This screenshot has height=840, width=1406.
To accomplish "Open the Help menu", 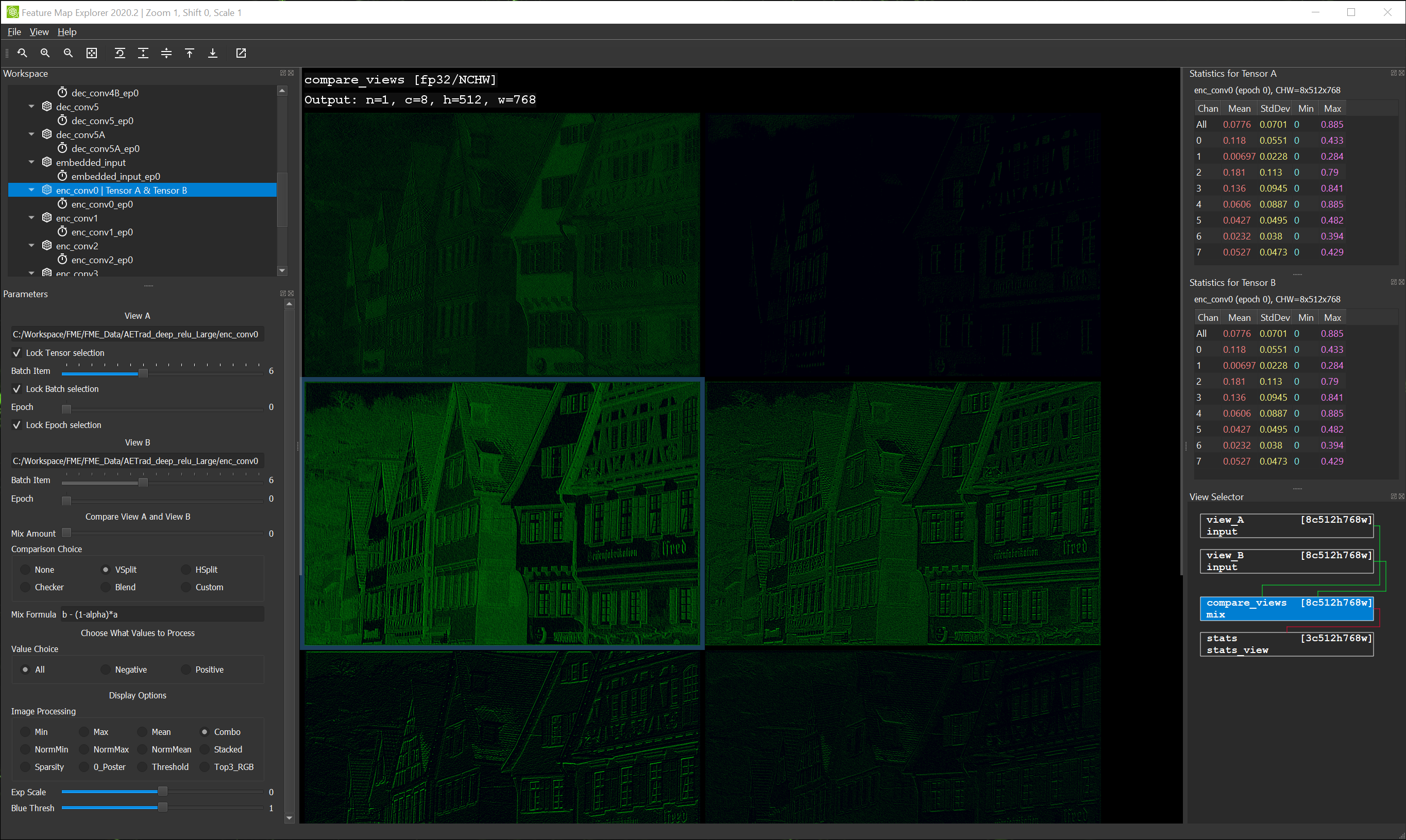I will (x=67, y=32).
